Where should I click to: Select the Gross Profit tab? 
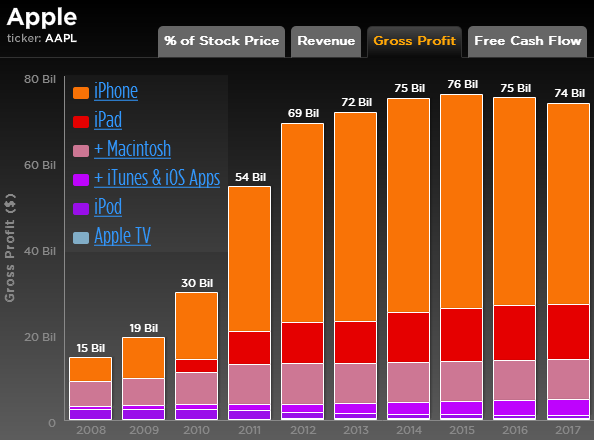414,42
